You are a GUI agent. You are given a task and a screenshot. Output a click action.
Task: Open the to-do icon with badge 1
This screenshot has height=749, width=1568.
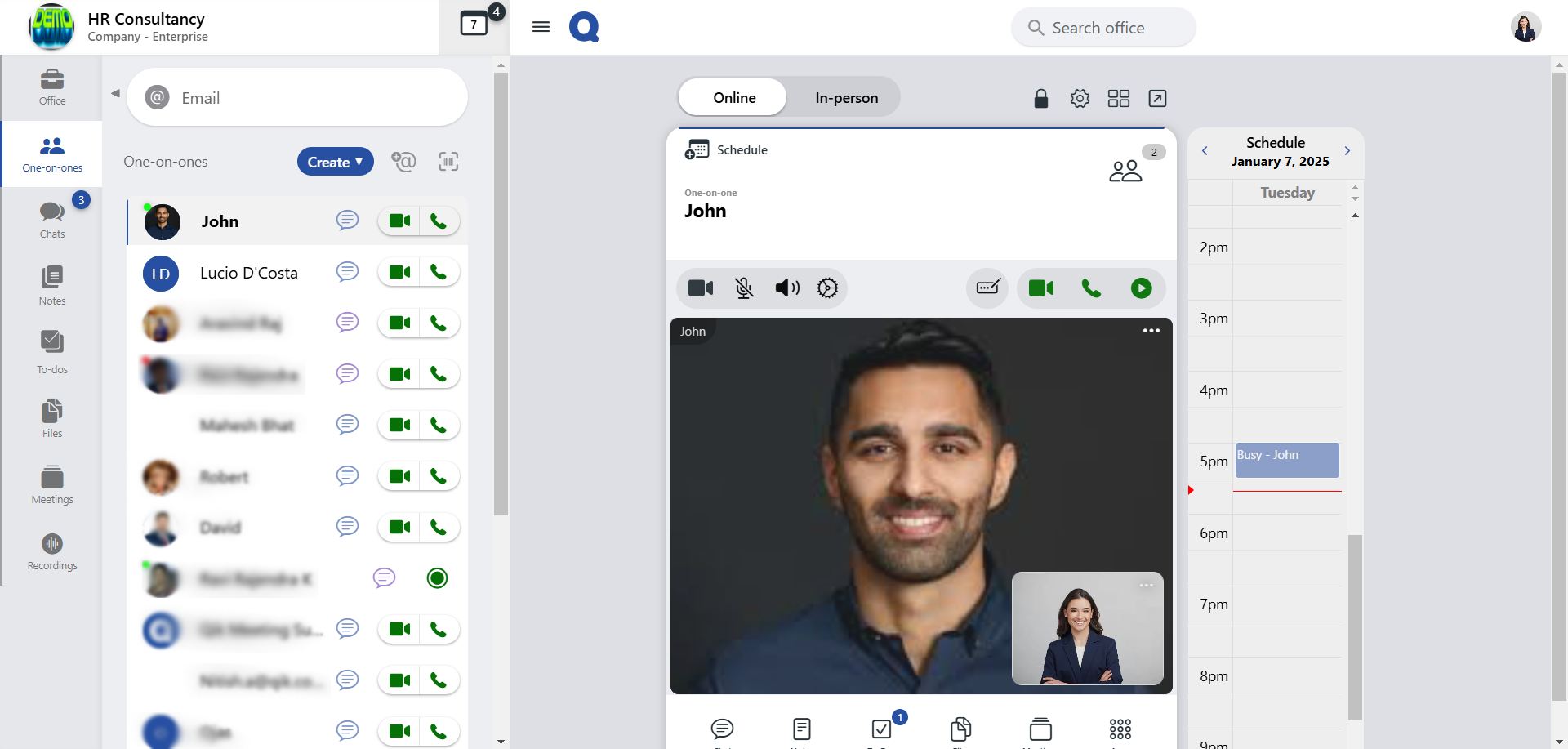point(882,729)
